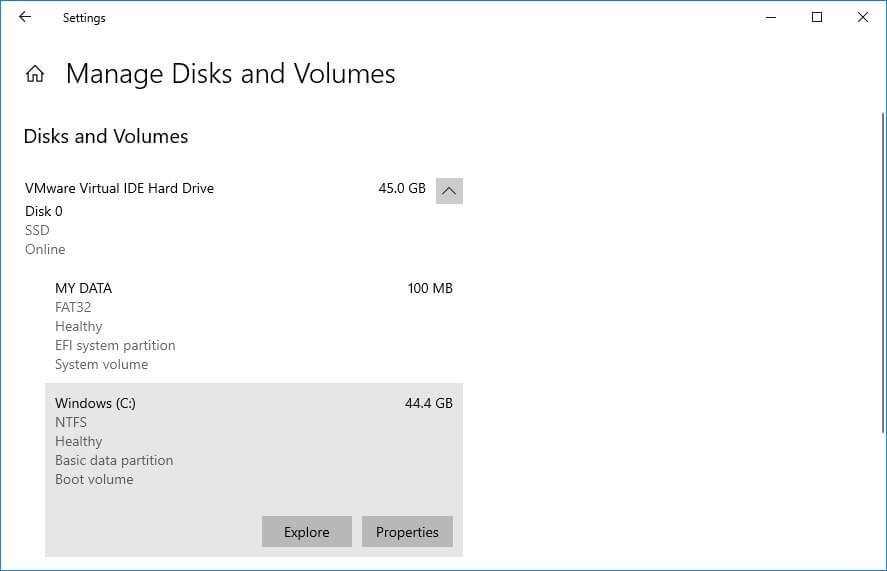Click the EFI system partition text
This screenshot has height=571, width=887.
(x=115, y=345)
